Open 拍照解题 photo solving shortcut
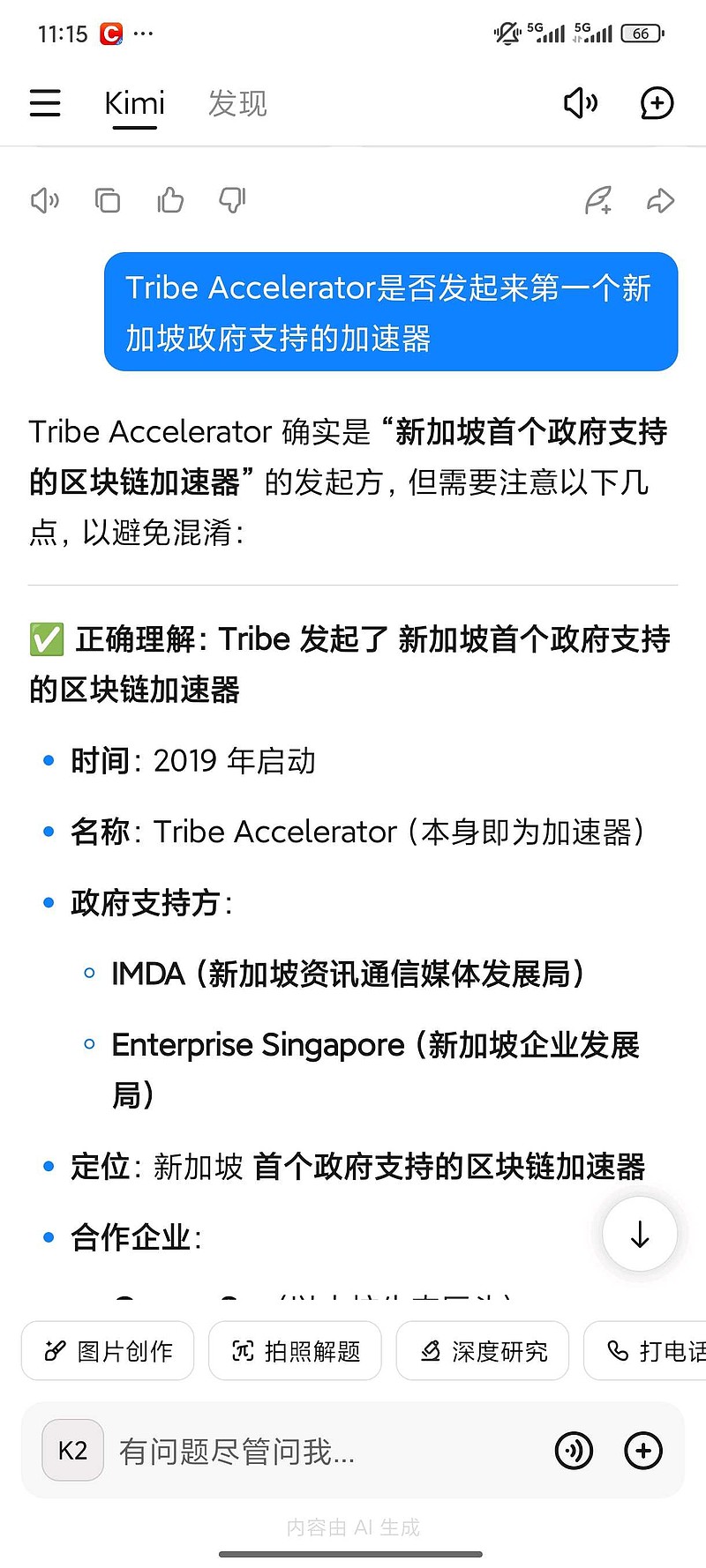Image resolution: width=706 pixels, height=1568 pixels. 295,1350
